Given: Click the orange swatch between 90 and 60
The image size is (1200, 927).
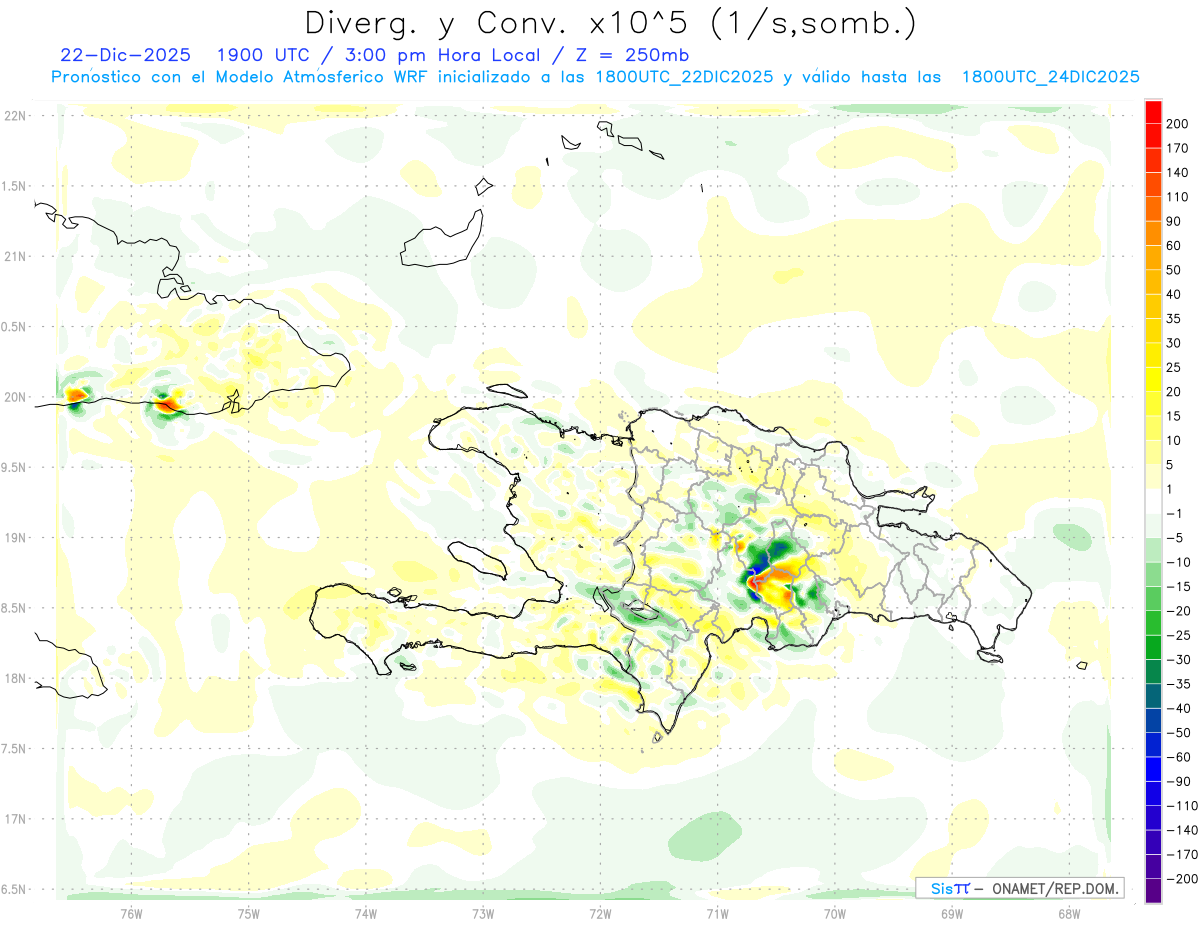Looking at the screenshot, I should (1153, 233).
